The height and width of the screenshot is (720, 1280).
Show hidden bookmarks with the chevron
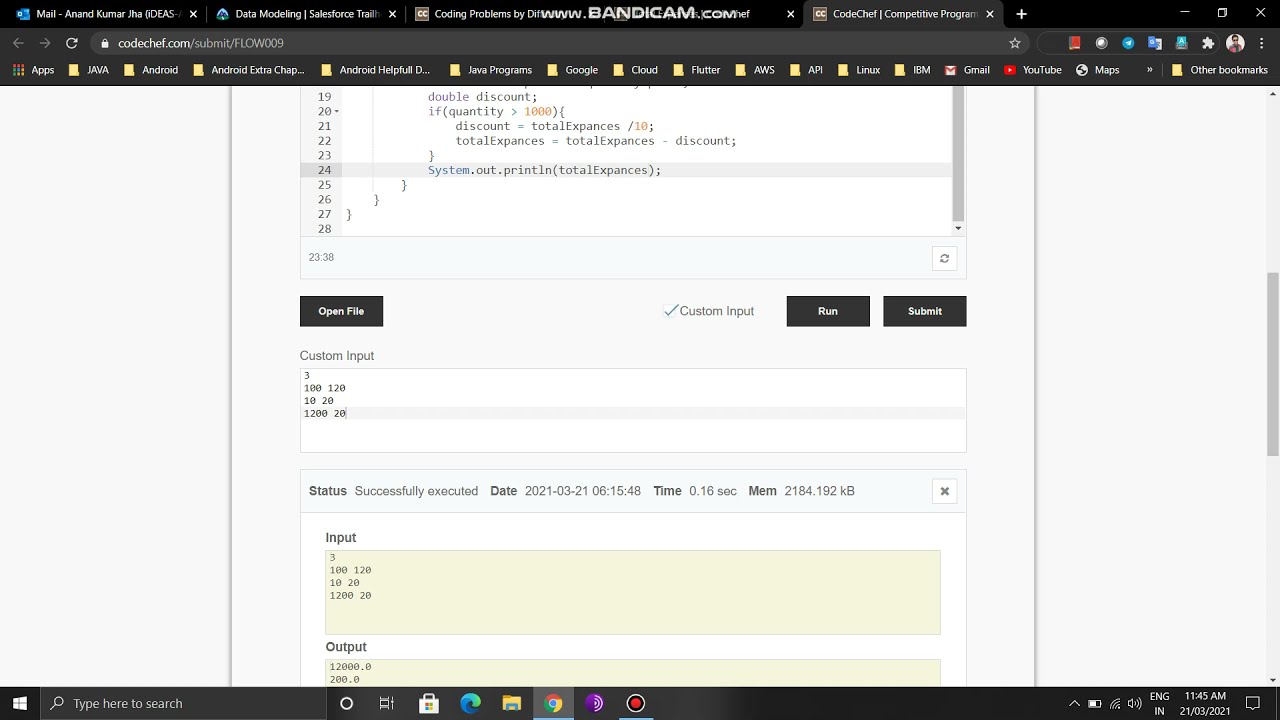coord(1149,70)
